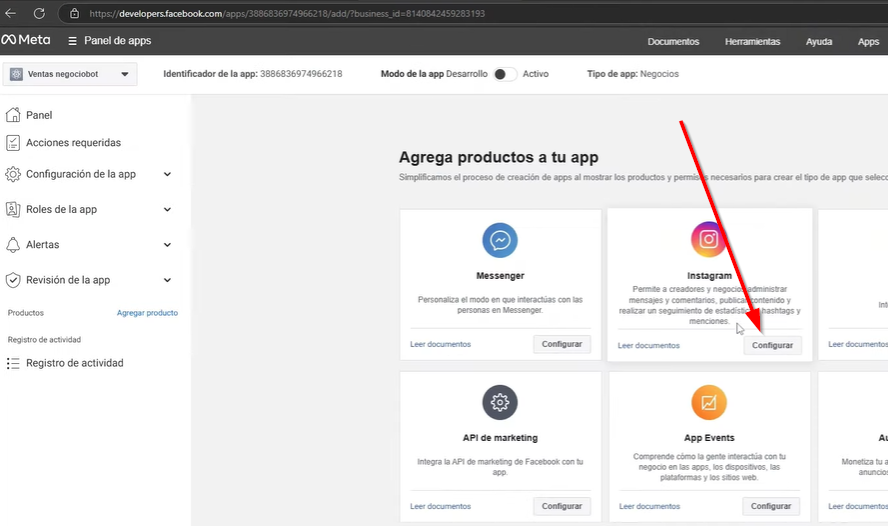Click the API de marketing gear icon
This screenshot has width=888, height=526.
(x=500, y=402)
